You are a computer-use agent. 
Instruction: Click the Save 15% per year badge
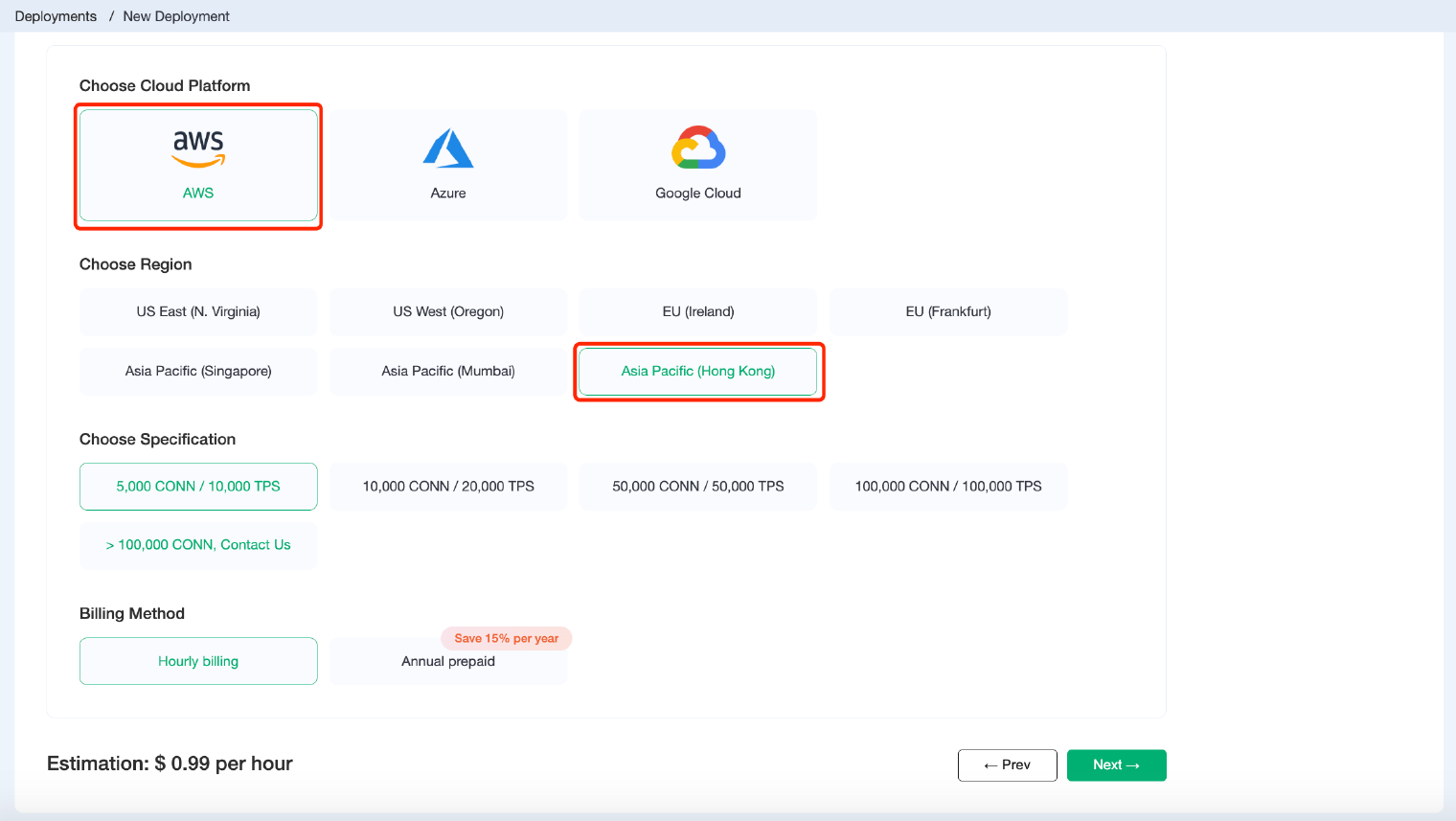506,638
